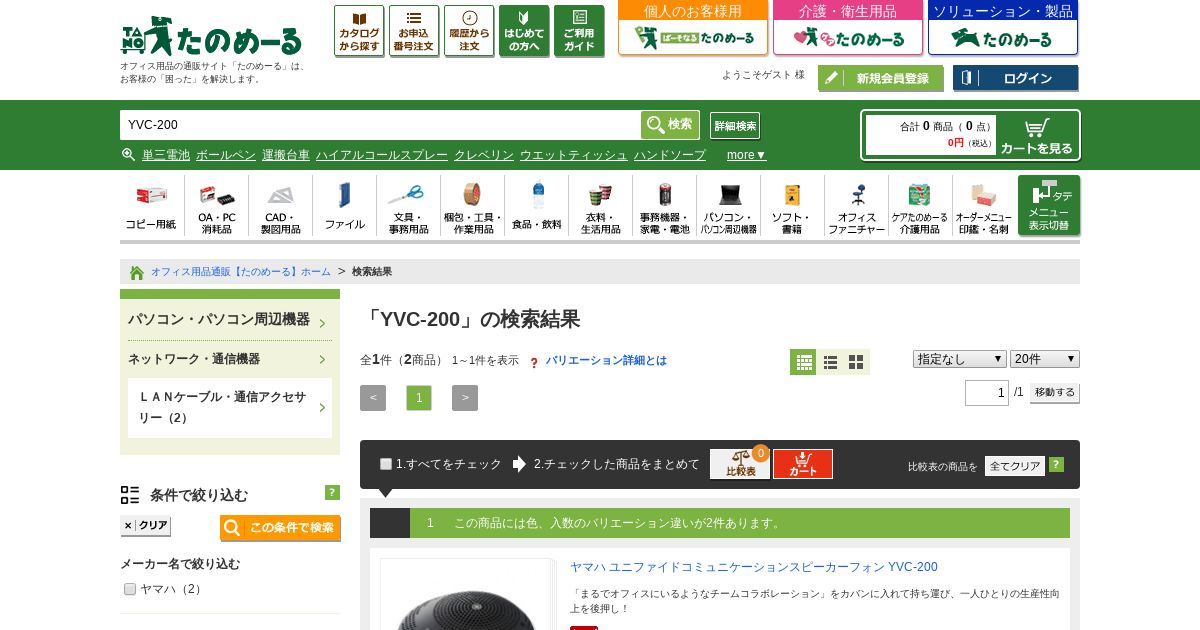Clear filter conditions button
This screenshot has height=630, width=1200.
coord(146,526)
